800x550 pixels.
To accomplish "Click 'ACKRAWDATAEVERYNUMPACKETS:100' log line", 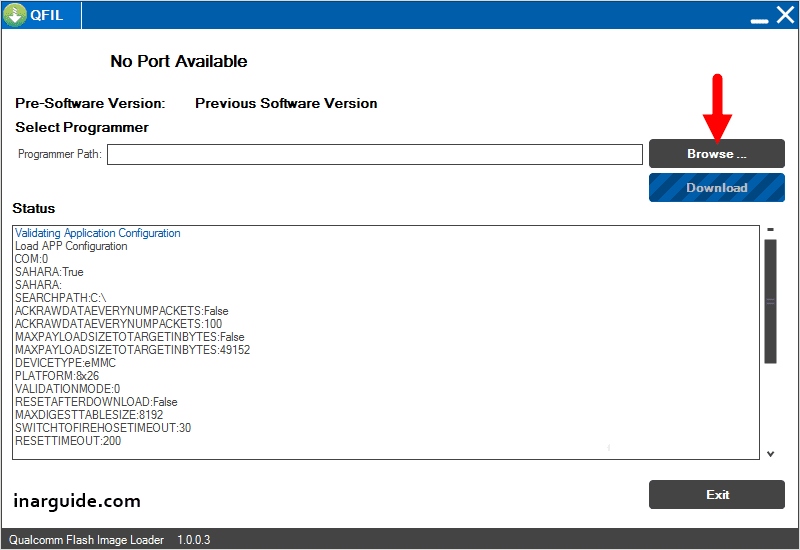I will pyautogui.click(x=118, y=324).
